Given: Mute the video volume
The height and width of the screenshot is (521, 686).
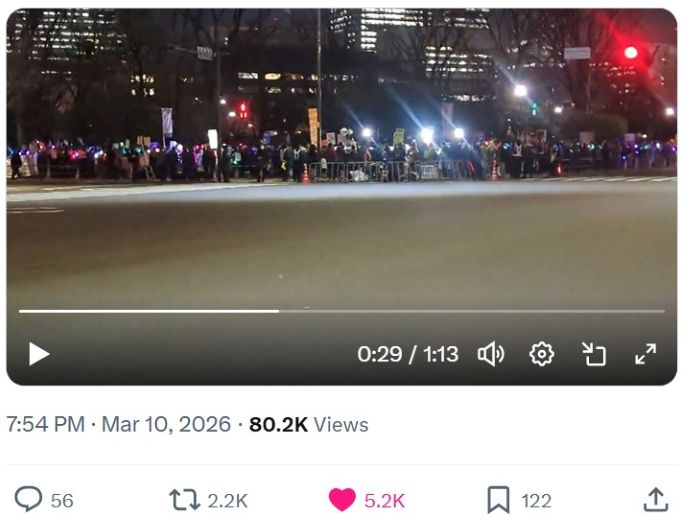Looking at the screenshot, I should point(491,354).
